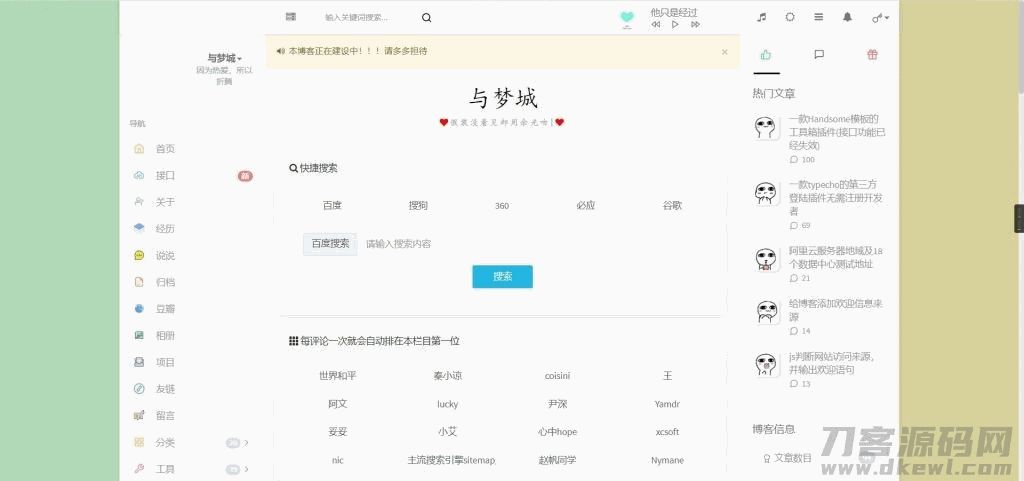Open the 友链 compass icon in sidebar
1024x481 pixels.
(x=139, y=389)
